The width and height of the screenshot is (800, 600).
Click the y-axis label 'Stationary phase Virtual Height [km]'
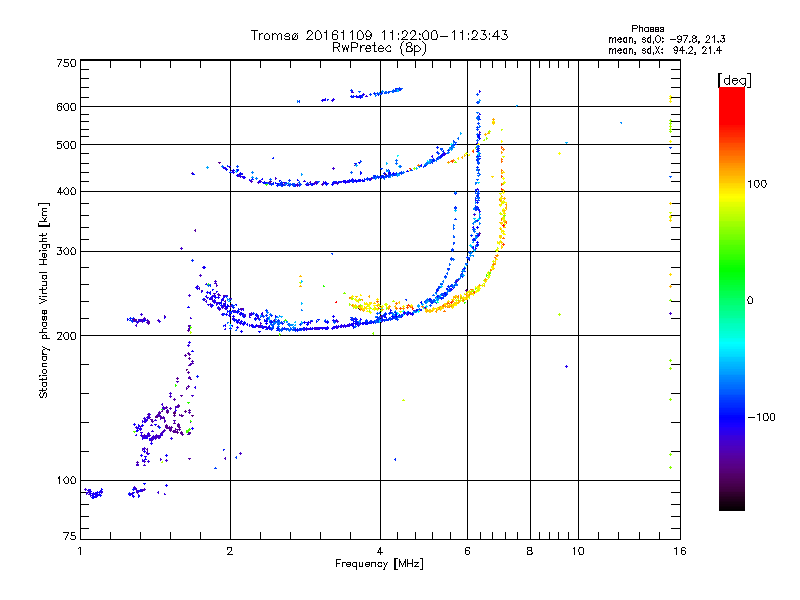coord(44,301)
